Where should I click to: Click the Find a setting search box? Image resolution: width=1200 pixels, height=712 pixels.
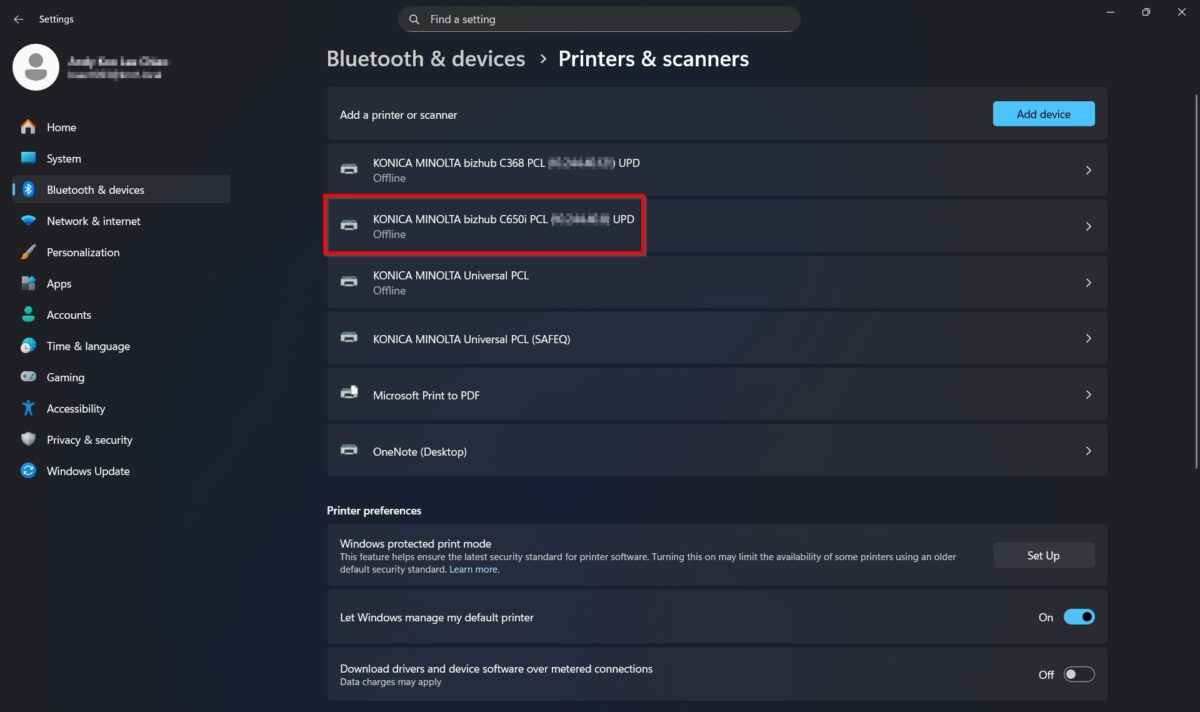[600, 19]
